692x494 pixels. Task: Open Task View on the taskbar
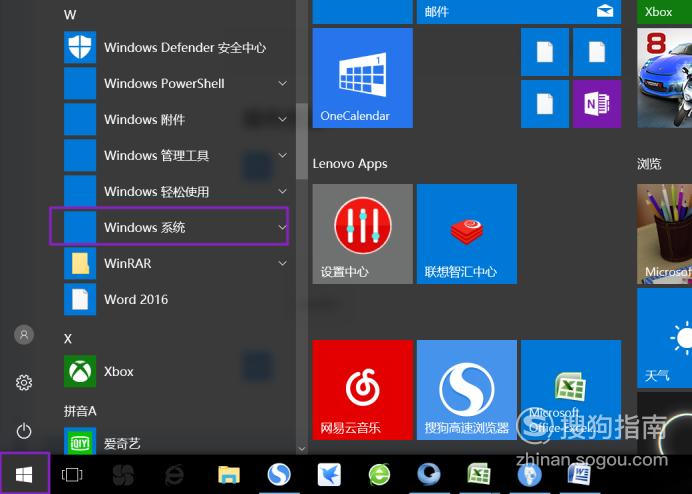[x=72, y=475]
